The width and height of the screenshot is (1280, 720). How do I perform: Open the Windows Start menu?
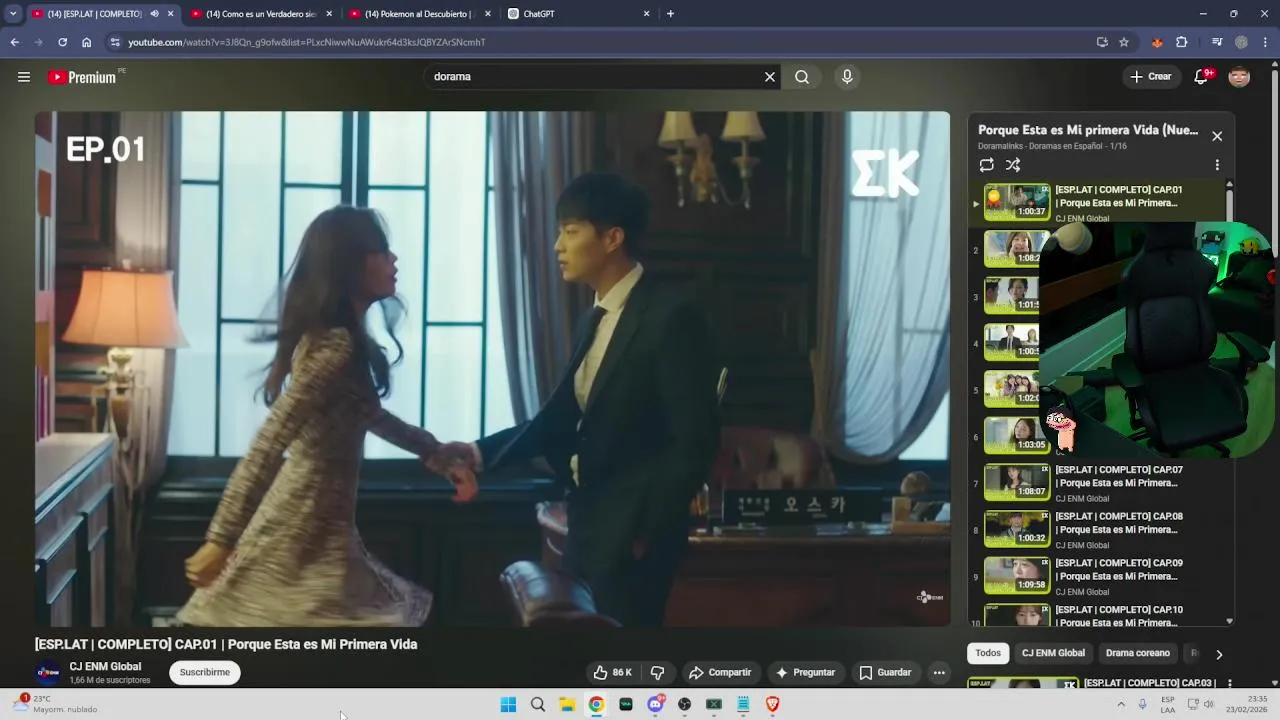pyautogui.click(x=508, y=705)
